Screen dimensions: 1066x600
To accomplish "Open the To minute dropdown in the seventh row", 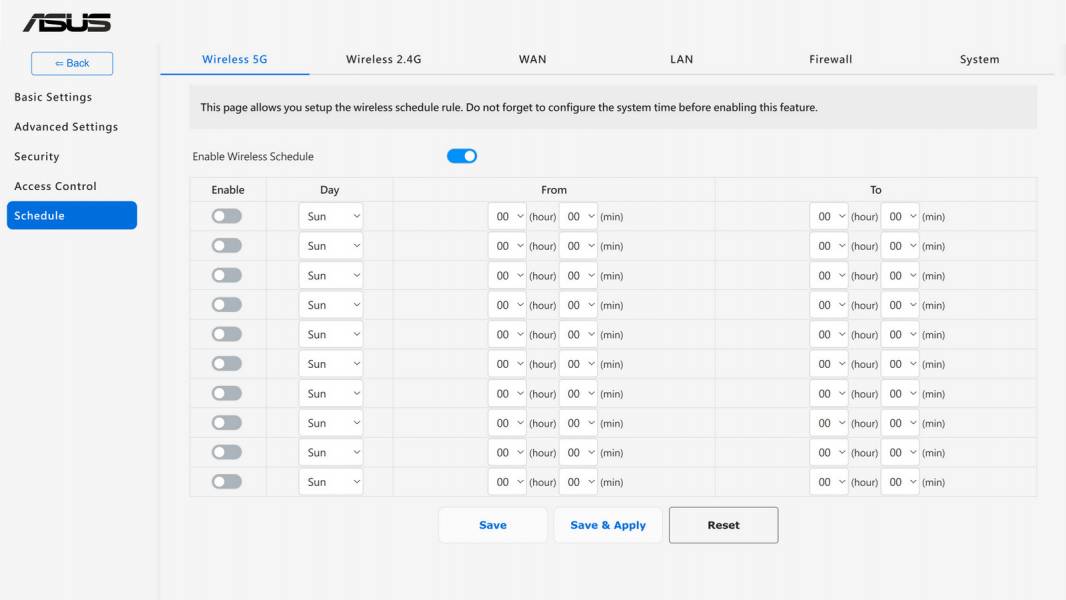I will [900, 393].
